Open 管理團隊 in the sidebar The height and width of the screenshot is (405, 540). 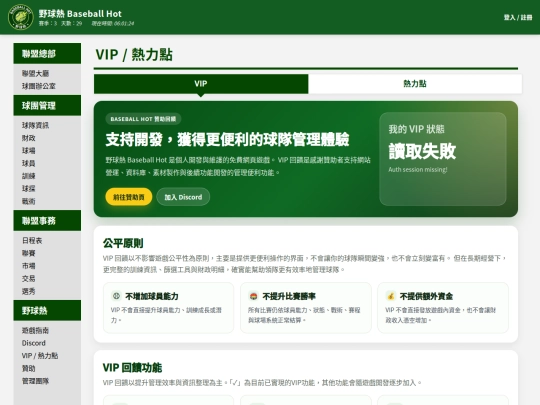35,381
